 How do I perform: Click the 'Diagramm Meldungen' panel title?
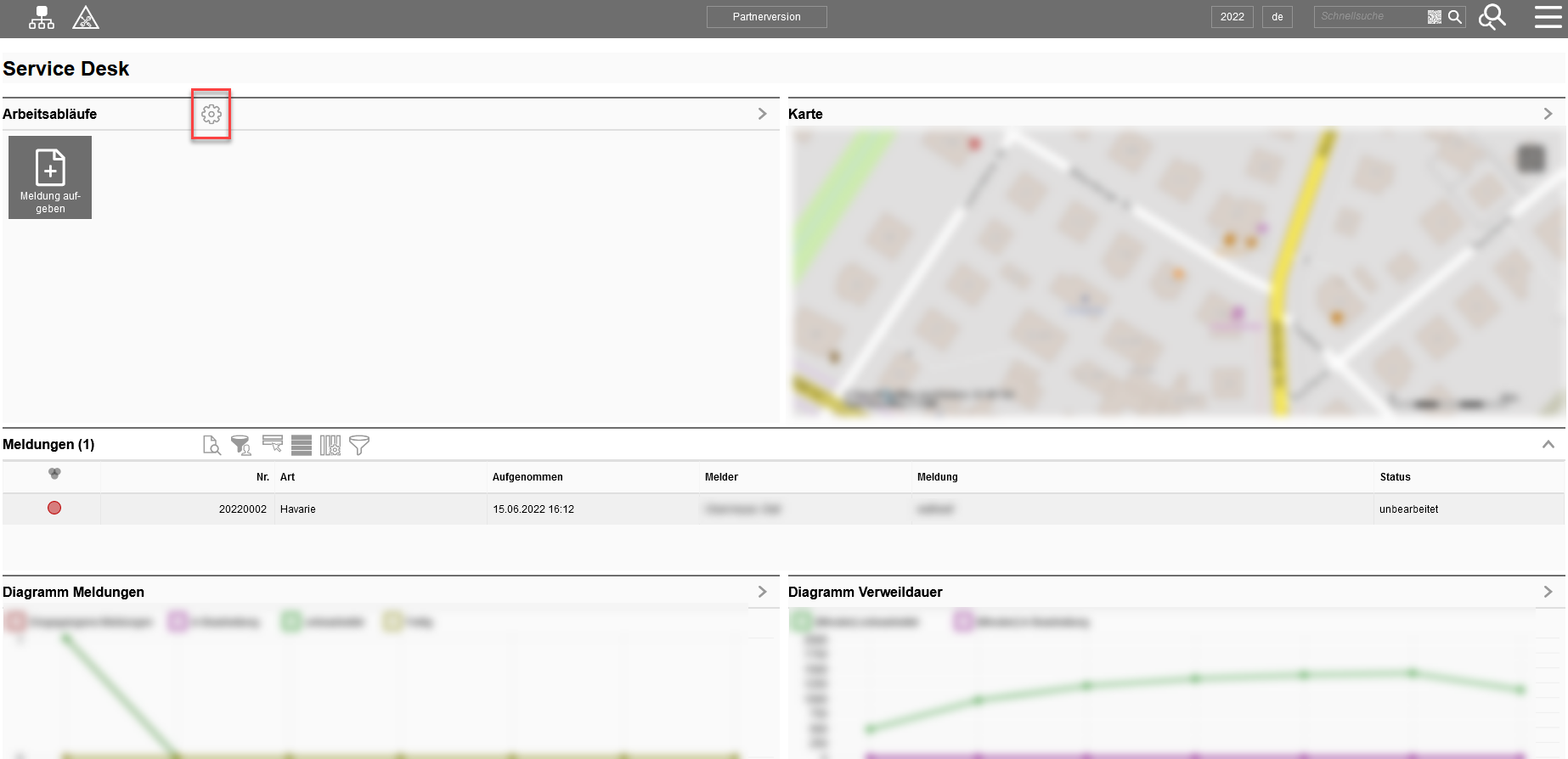(x=73, y=592)
